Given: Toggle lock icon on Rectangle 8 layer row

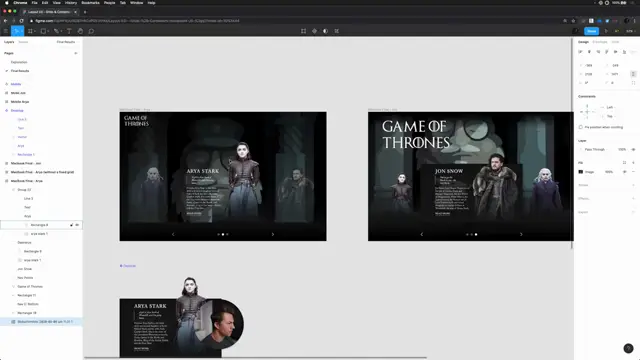Looking at the screenshot, I should (71, 225).
